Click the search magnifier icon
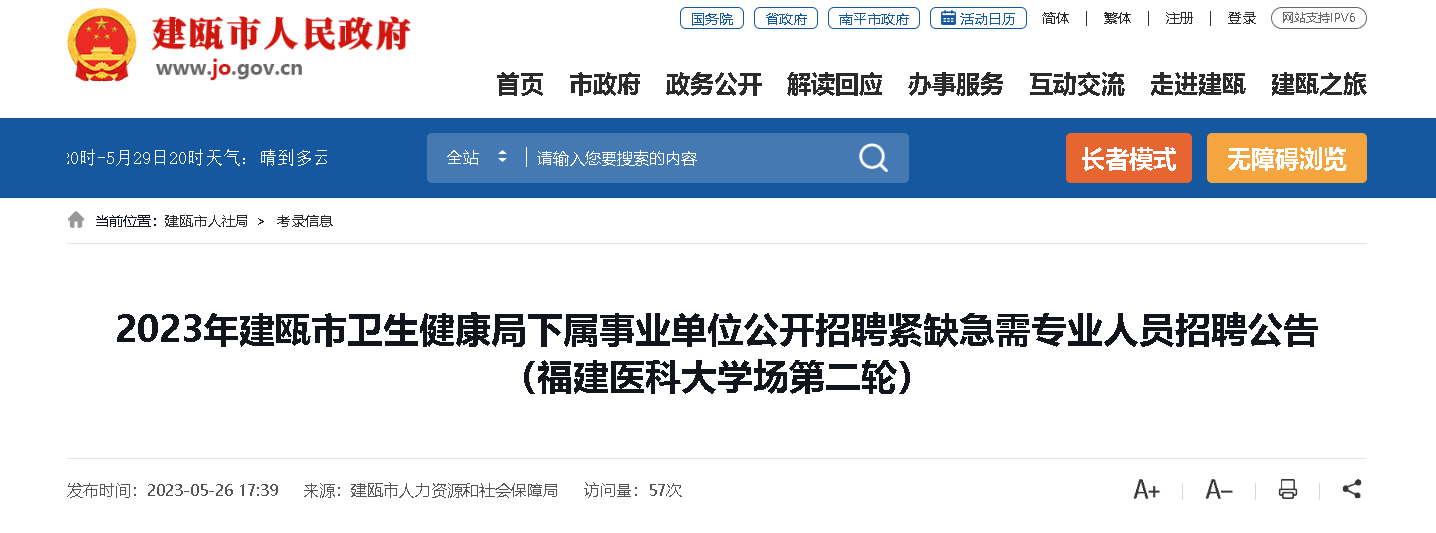This screenshot has width=1436, height=533. (x=873, y=158)
